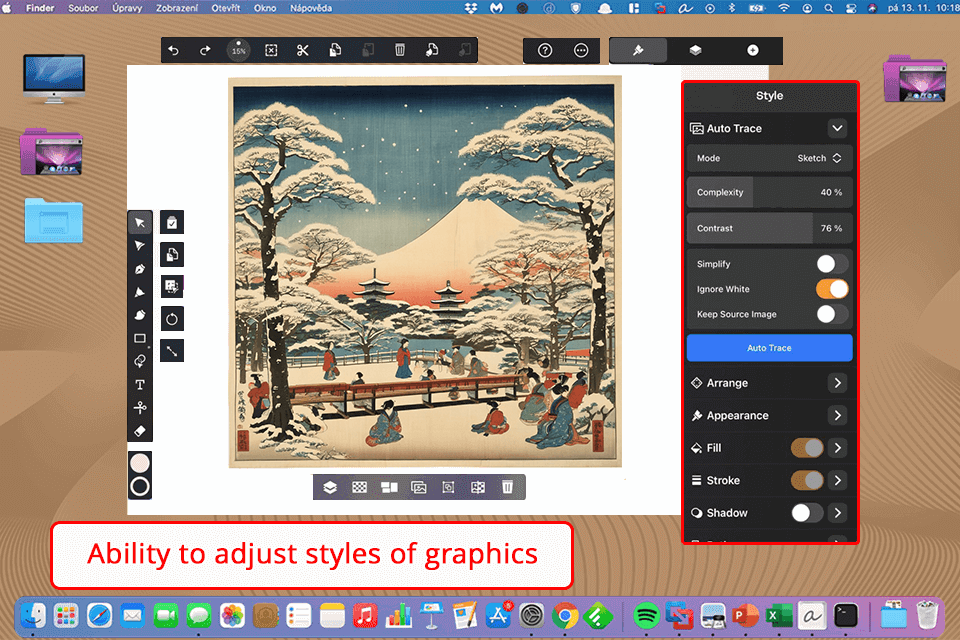
Task: Enable the Keep Source Image switch
Action: (x=832, y=314)
